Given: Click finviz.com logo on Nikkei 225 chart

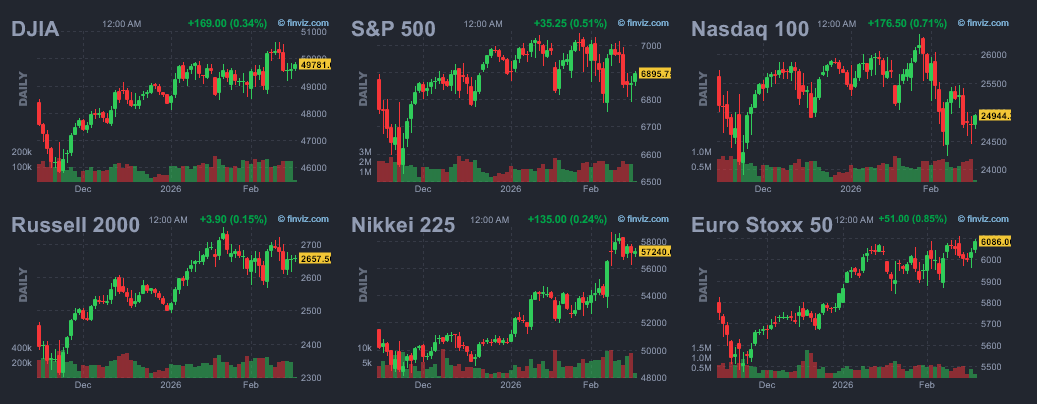Looking at the screenshot, I should click(644, 218).
